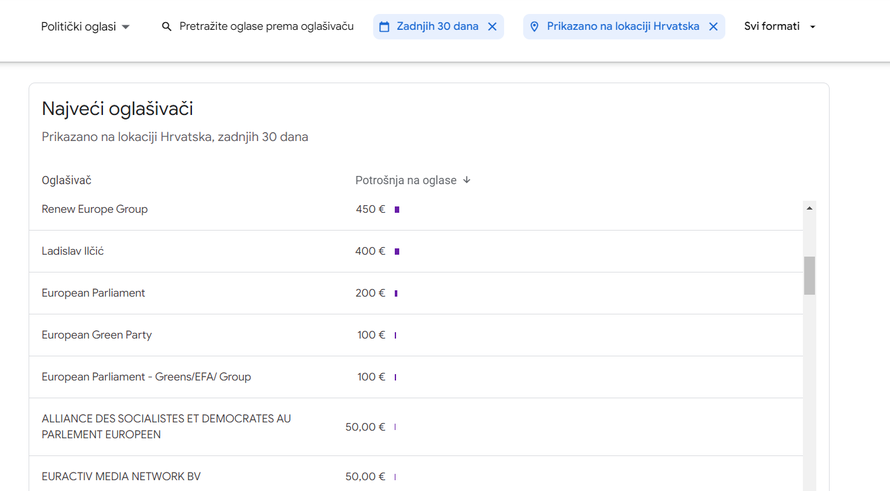Remove the Zadnjih 30 dana filter

(492, 27)
